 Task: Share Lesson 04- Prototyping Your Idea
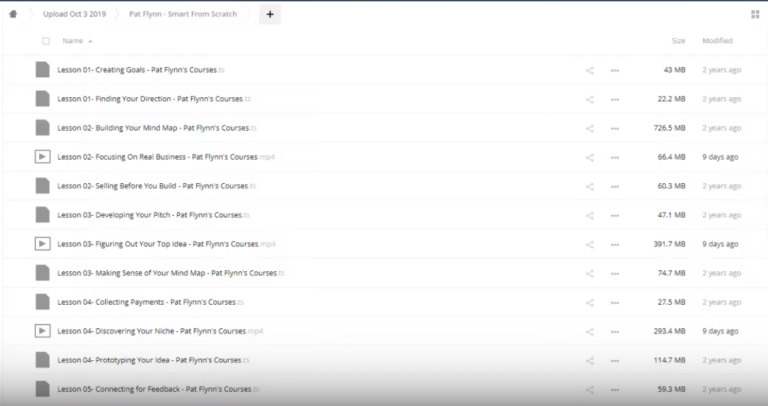pos(590,360)
